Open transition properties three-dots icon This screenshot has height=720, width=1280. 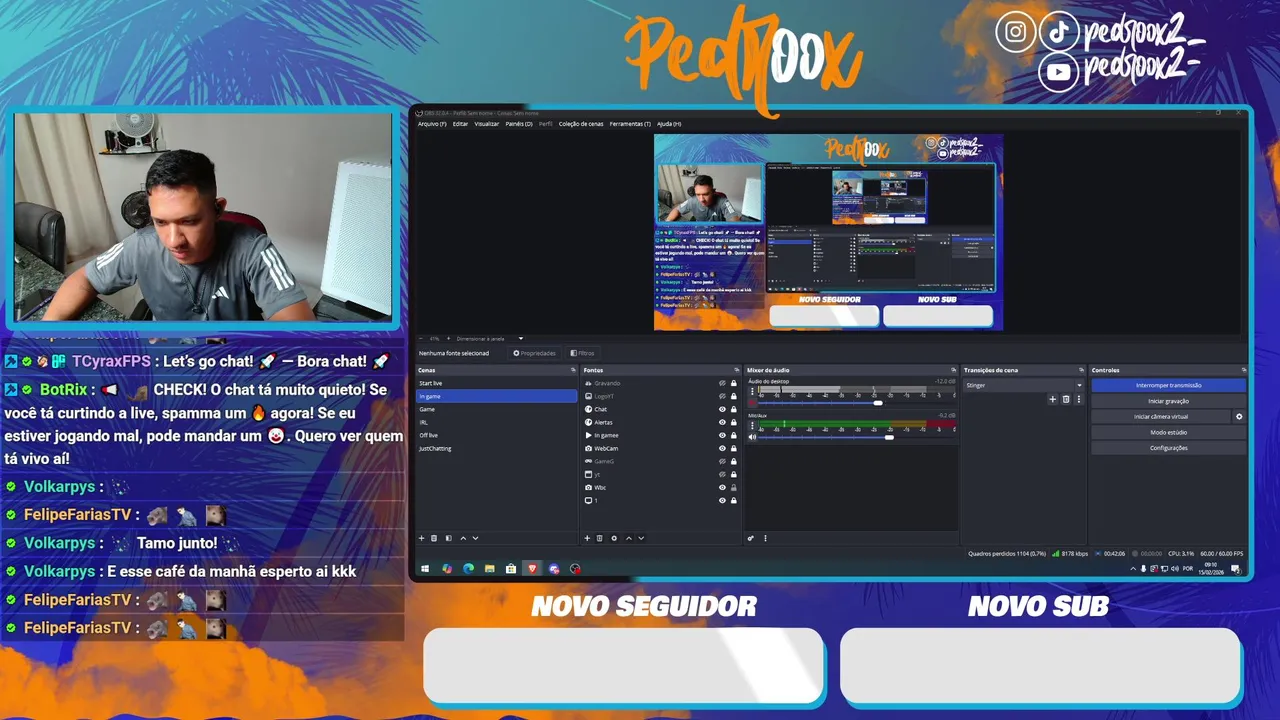click(x=1079, y=399)
